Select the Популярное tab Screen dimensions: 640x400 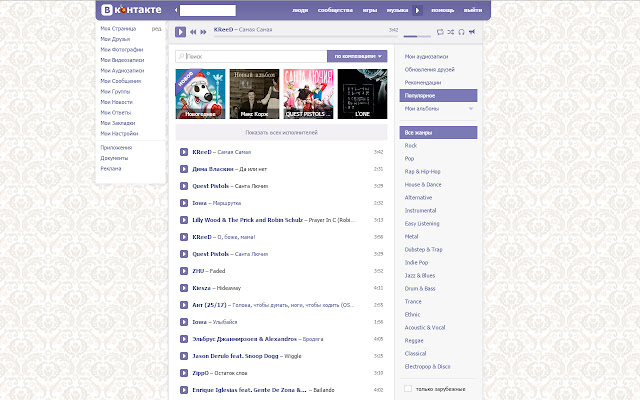pos(438,96)
